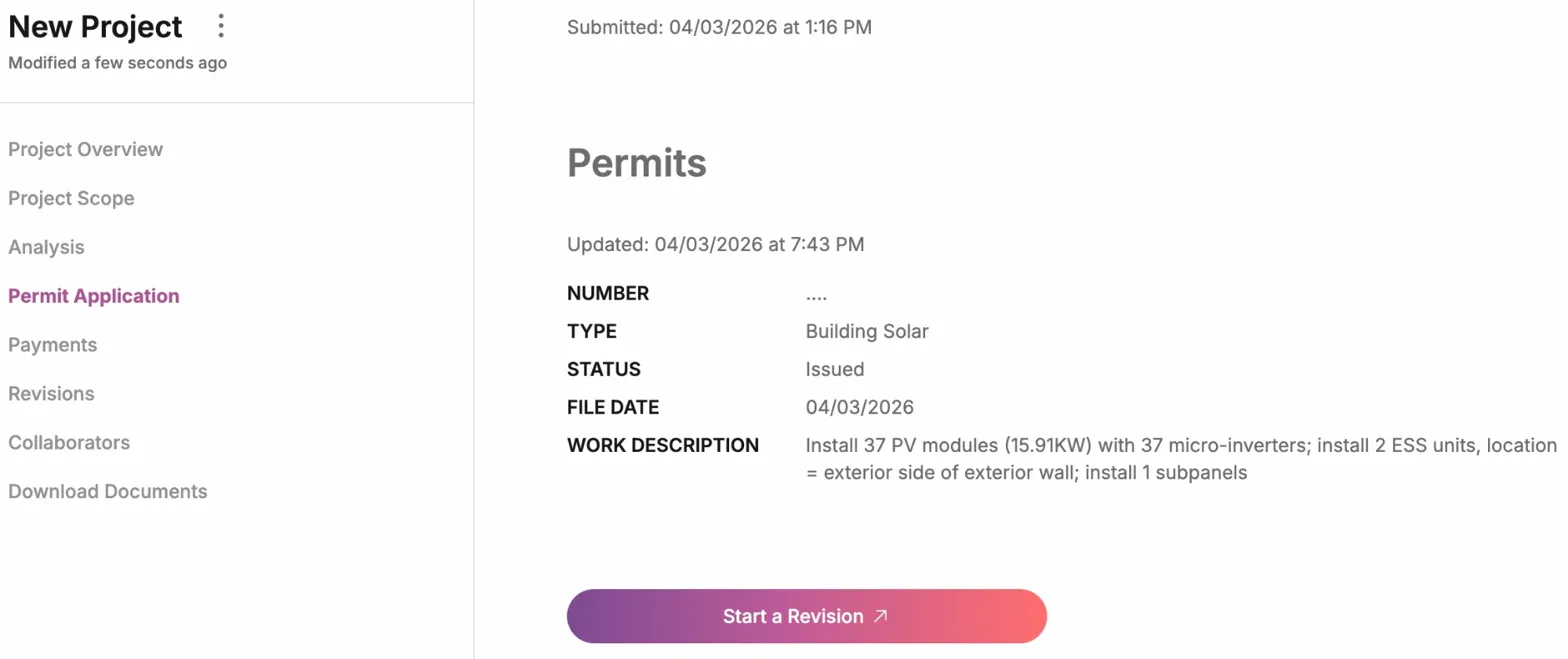Open Download Documents

pos(107,491)
